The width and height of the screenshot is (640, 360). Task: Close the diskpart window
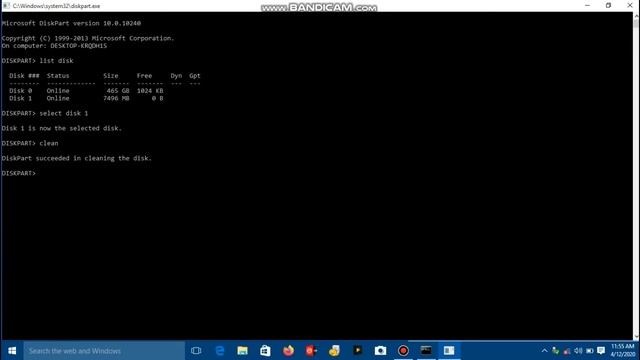630,6
